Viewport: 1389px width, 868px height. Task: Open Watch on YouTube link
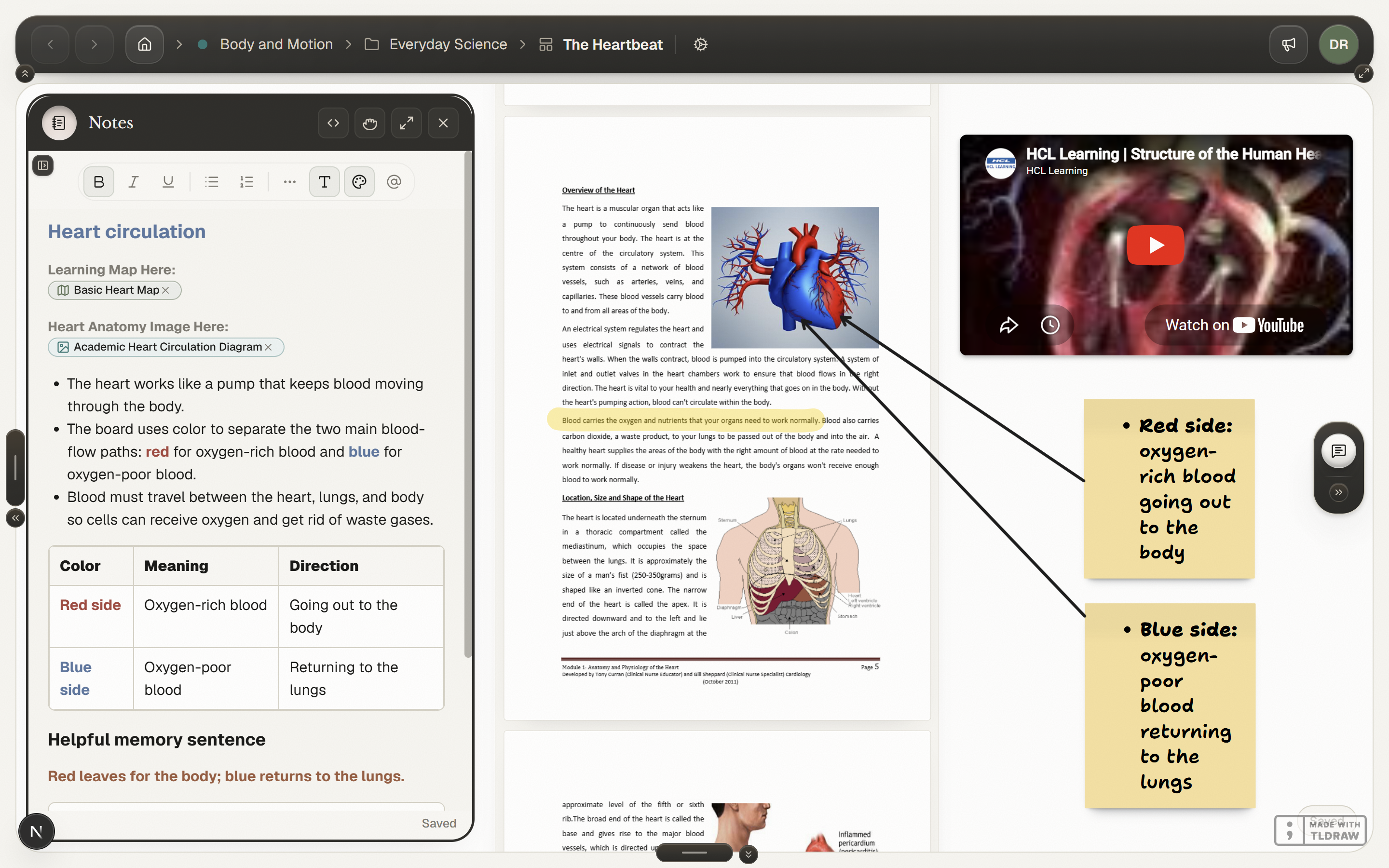tap(1234, 325)
